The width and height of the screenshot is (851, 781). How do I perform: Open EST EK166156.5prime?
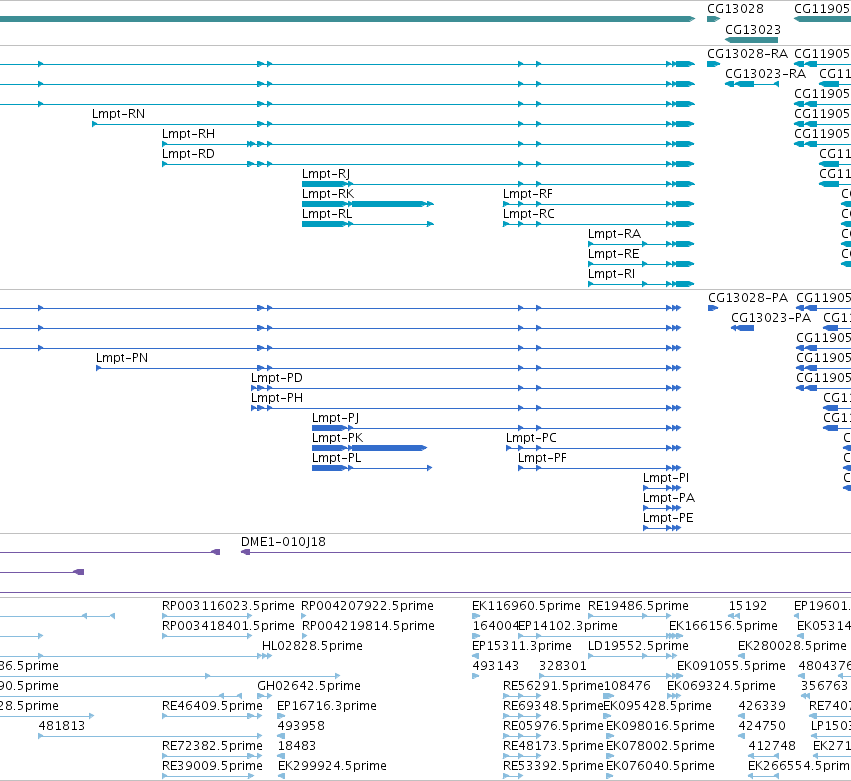click(723, 626)
